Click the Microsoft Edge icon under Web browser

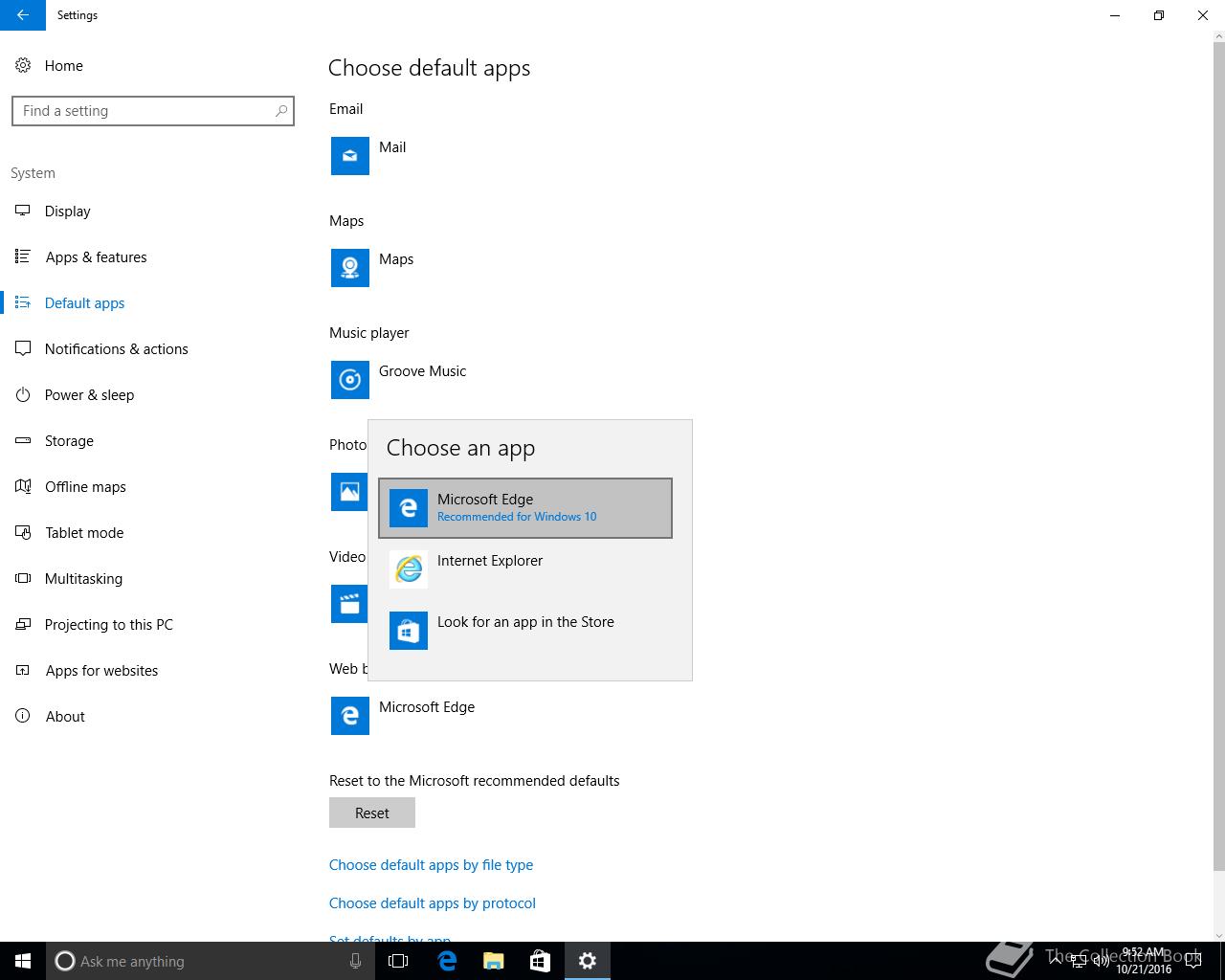(x=350, y=716)
